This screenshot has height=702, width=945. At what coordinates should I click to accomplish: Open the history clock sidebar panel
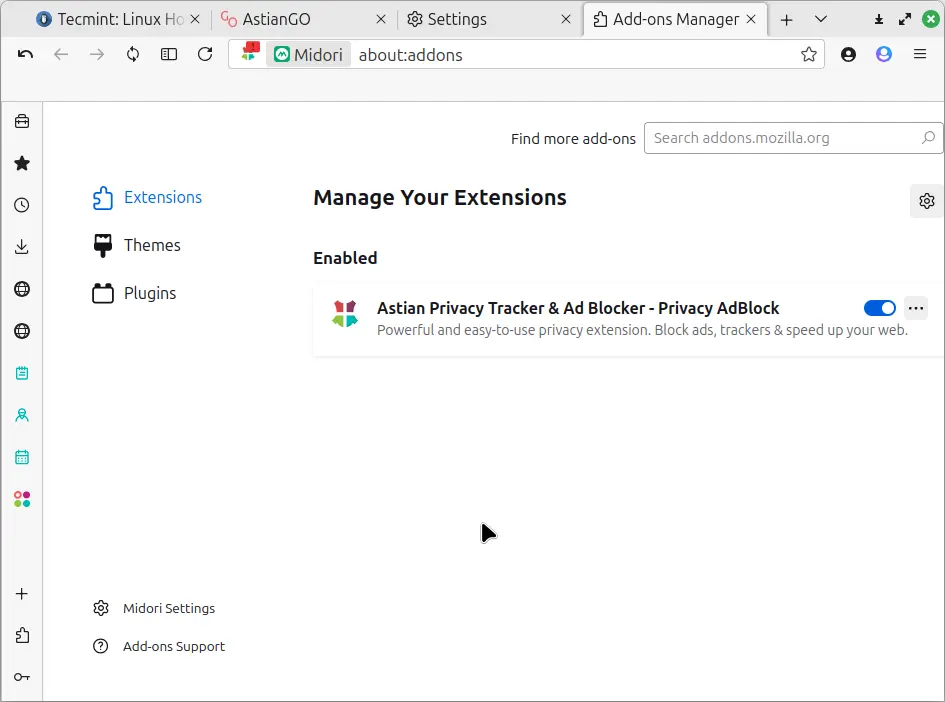click(x=21, y=205)
